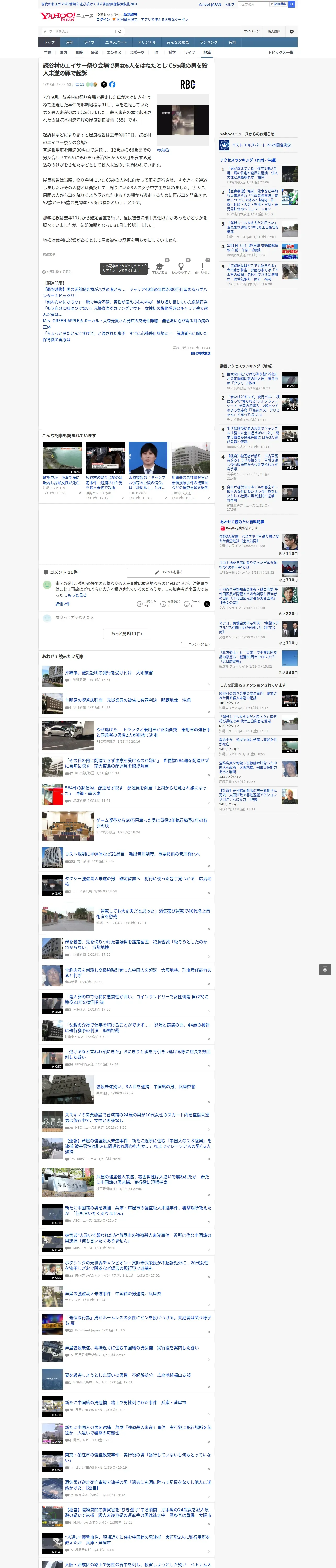Open the 水原被告の「ギャンブル依存」recommended thumbnail
The image size is (336, 1568).
tap(148, 458)
